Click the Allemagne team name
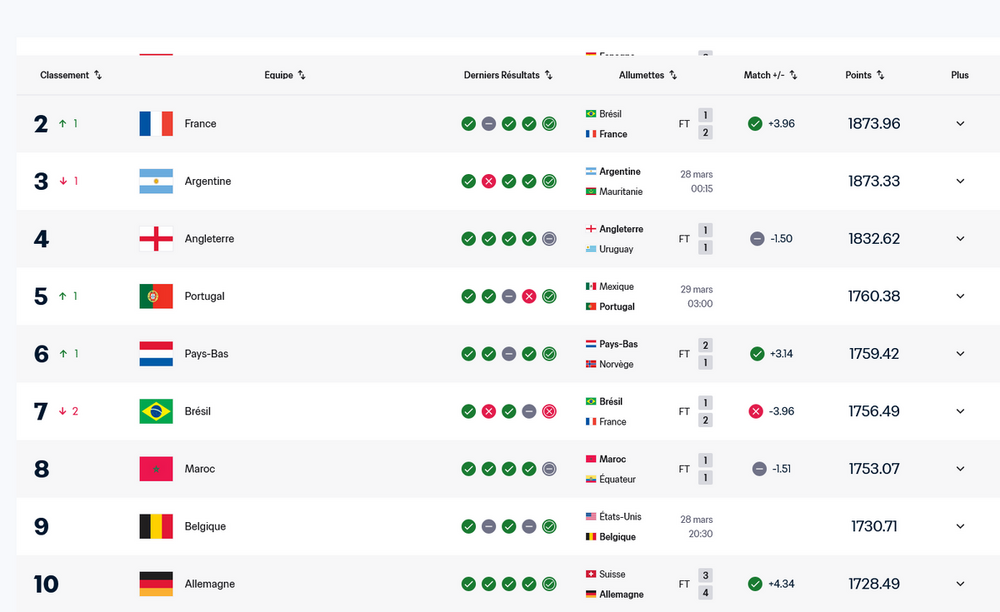The width and height of the screenshot is (1000, 612). click(209, 584)
